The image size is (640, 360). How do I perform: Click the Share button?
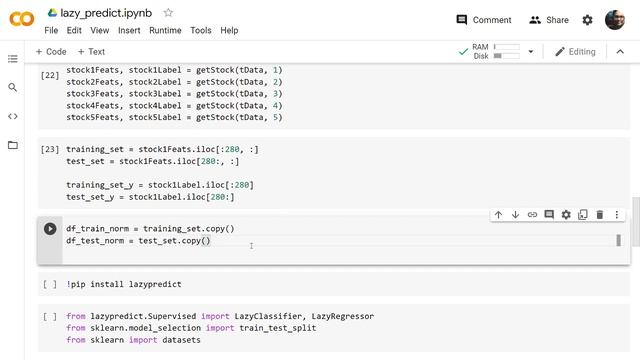pyautogui.click(x=549, y=20)
